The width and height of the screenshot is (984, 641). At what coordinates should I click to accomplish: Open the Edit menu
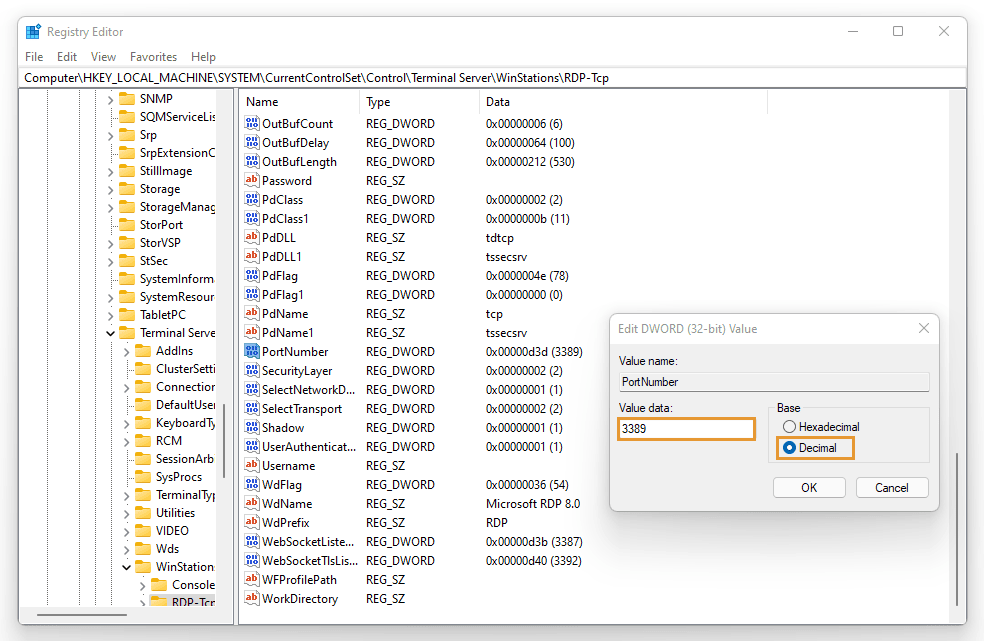[67, 57]
